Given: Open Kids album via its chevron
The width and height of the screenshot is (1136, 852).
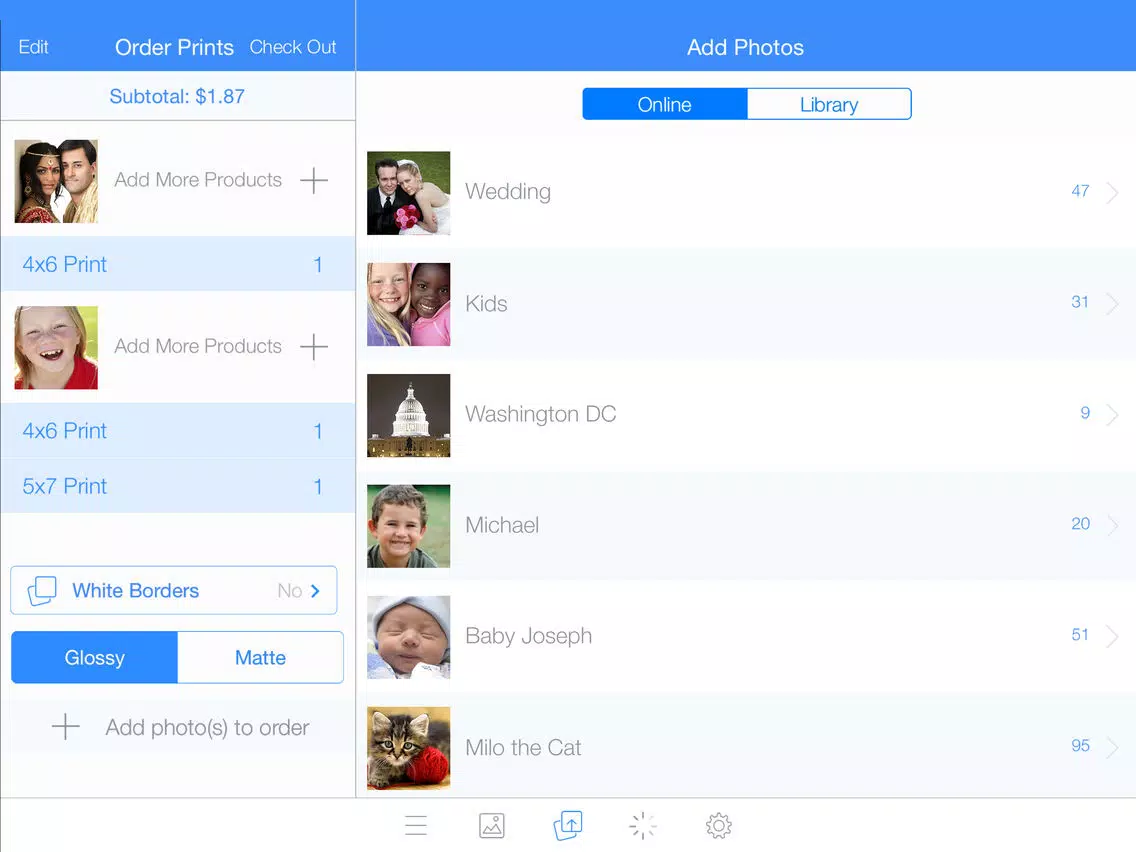Looking at the screenshot, I should point(1113,304).
